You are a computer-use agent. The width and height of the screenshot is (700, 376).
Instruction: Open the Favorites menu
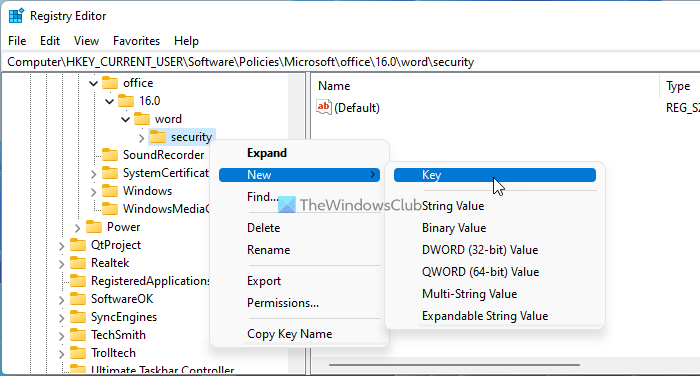[136, 41]
